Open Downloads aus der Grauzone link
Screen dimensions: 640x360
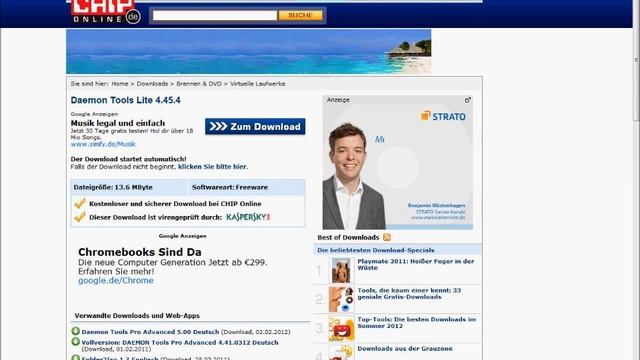(405, 349)
